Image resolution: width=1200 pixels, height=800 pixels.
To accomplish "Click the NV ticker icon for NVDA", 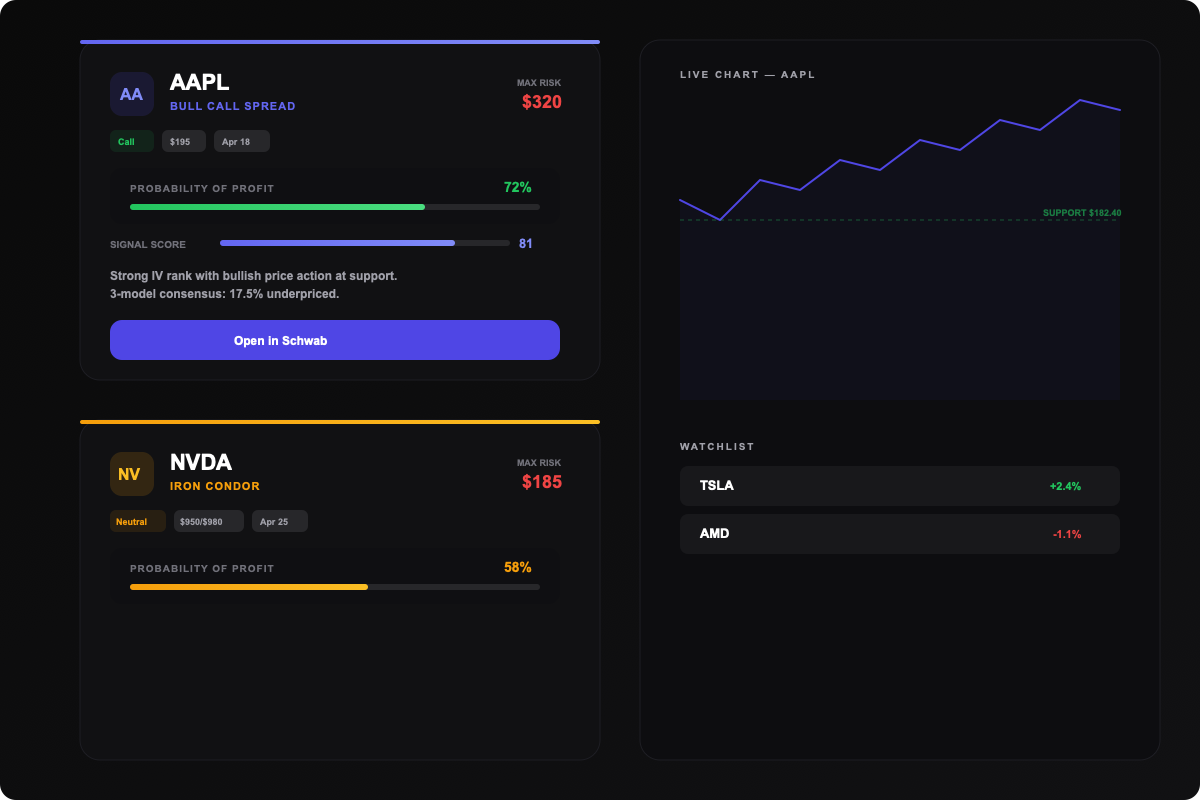I will [131, 473].
